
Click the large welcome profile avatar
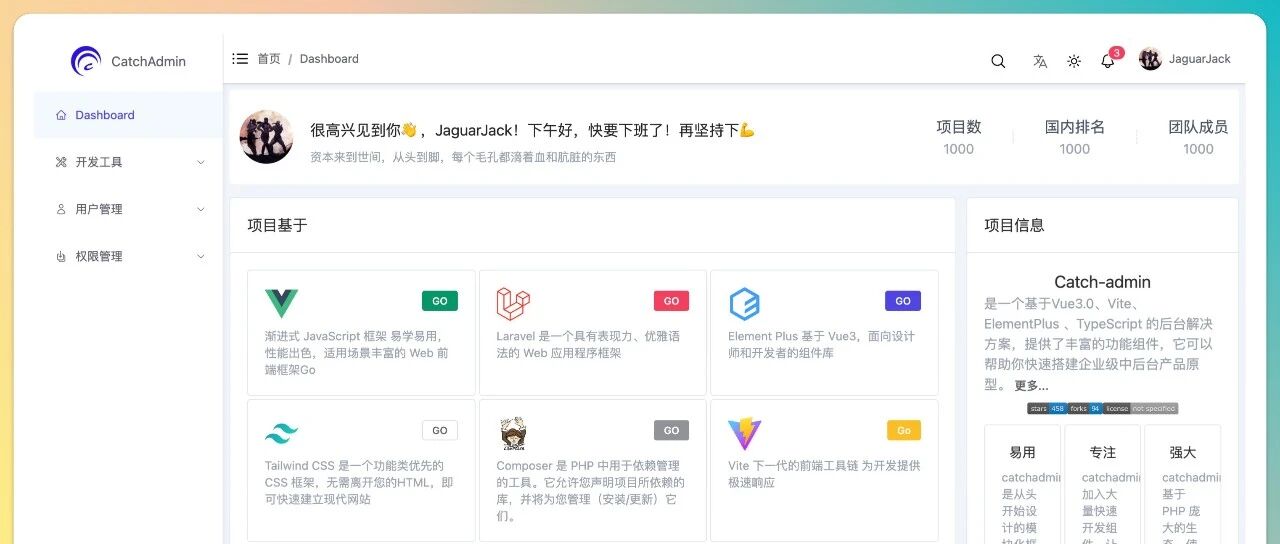pos(266,137)
